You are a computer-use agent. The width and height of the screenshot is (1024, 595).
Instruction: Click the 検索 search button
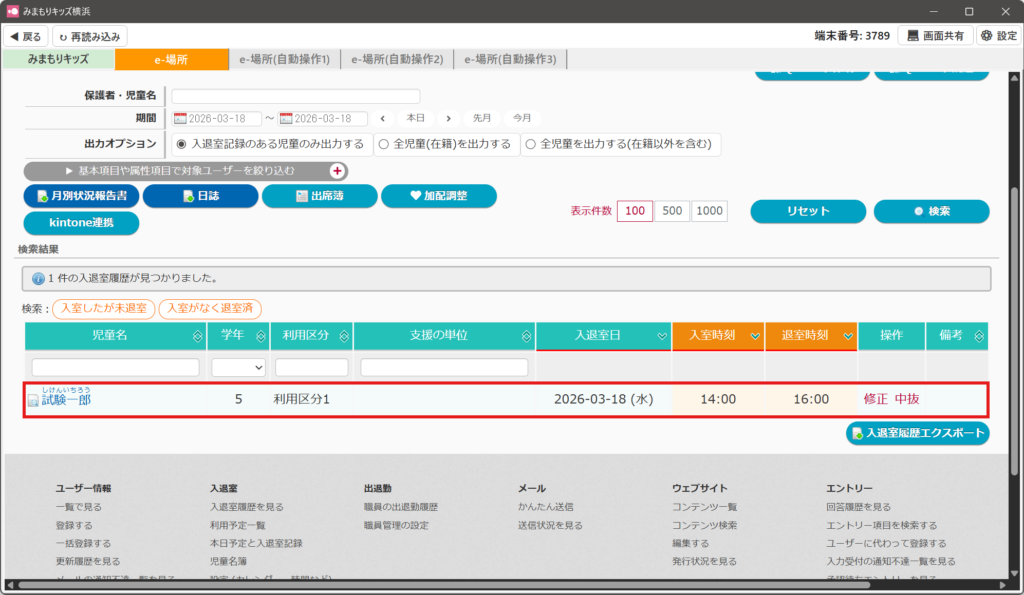pos(931,211)
